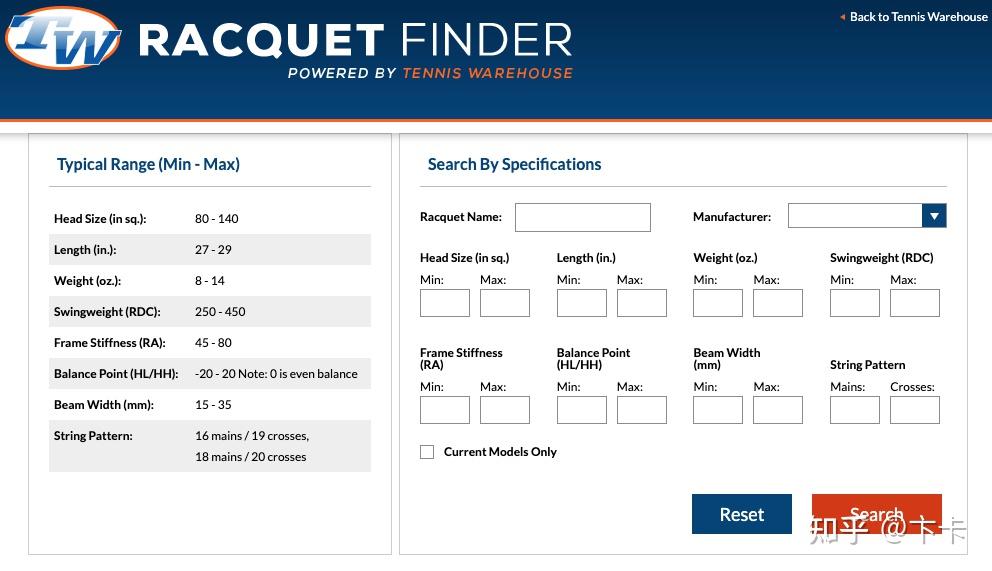Focus the Head Size Min field

[x=445, y=303]
